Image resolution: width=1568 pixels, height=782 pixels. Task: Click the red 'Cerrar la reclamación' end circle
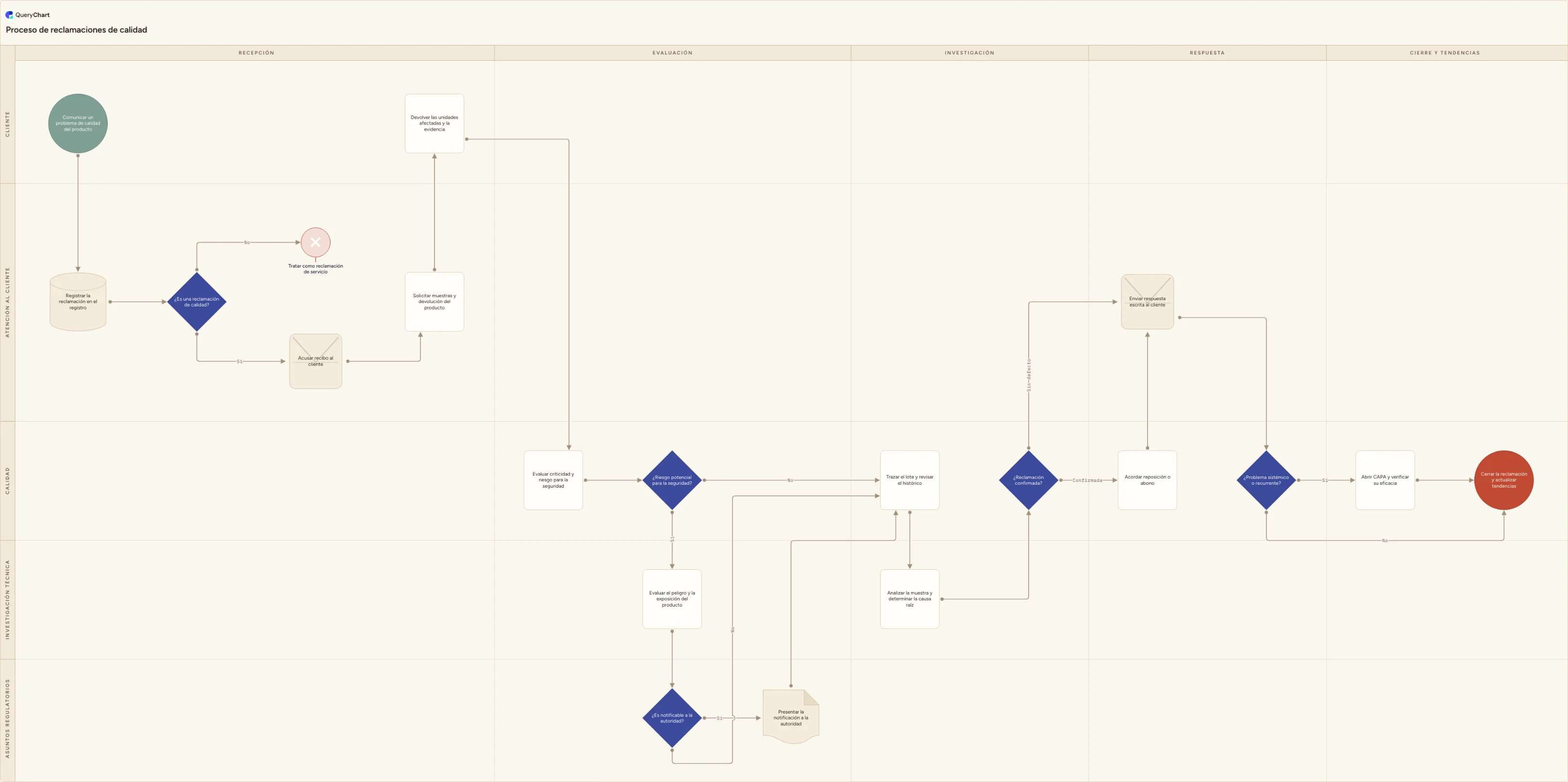1503,480
